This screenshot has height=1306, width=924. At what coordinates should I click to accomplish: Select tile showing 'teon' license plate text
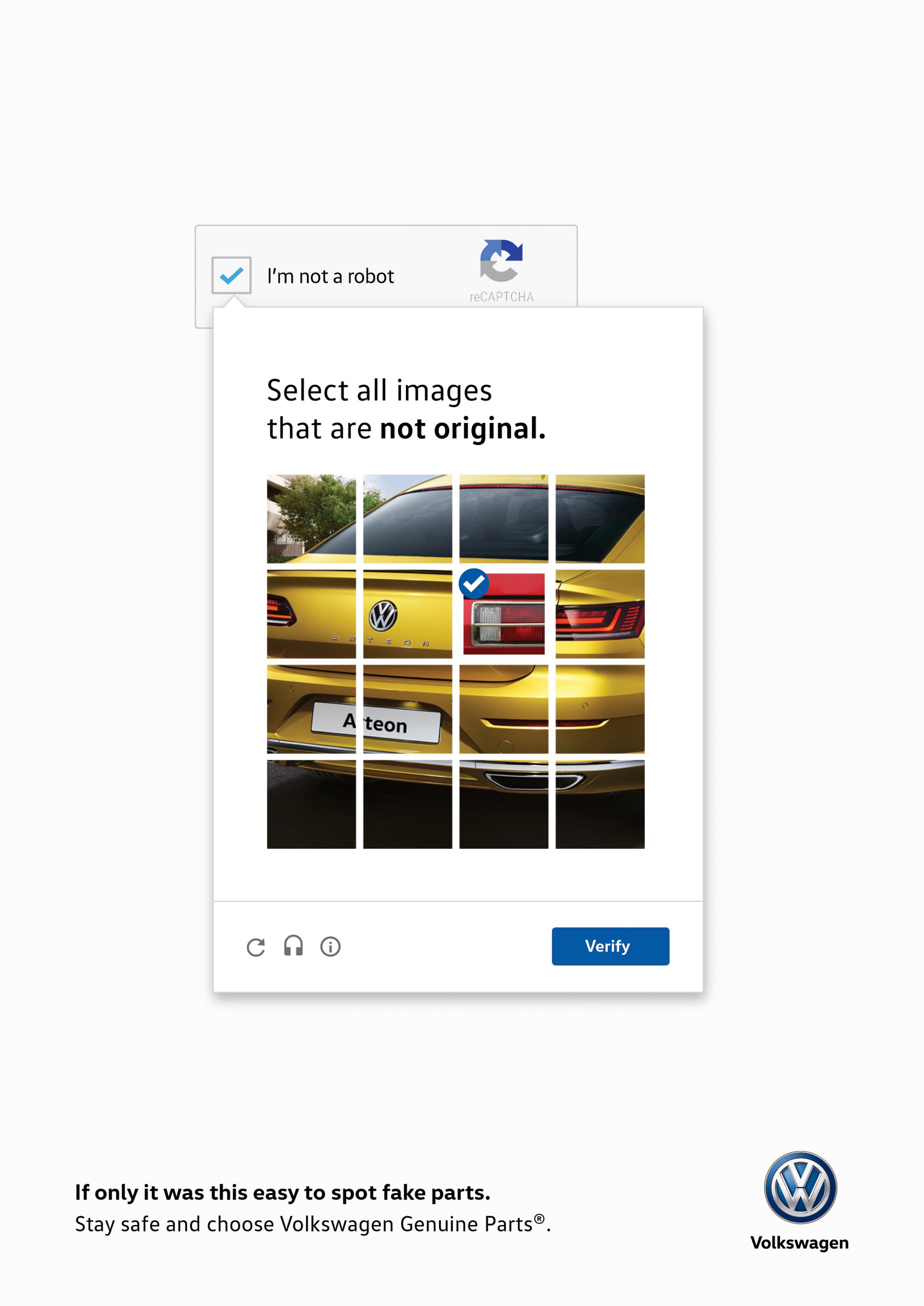(407, 709)
